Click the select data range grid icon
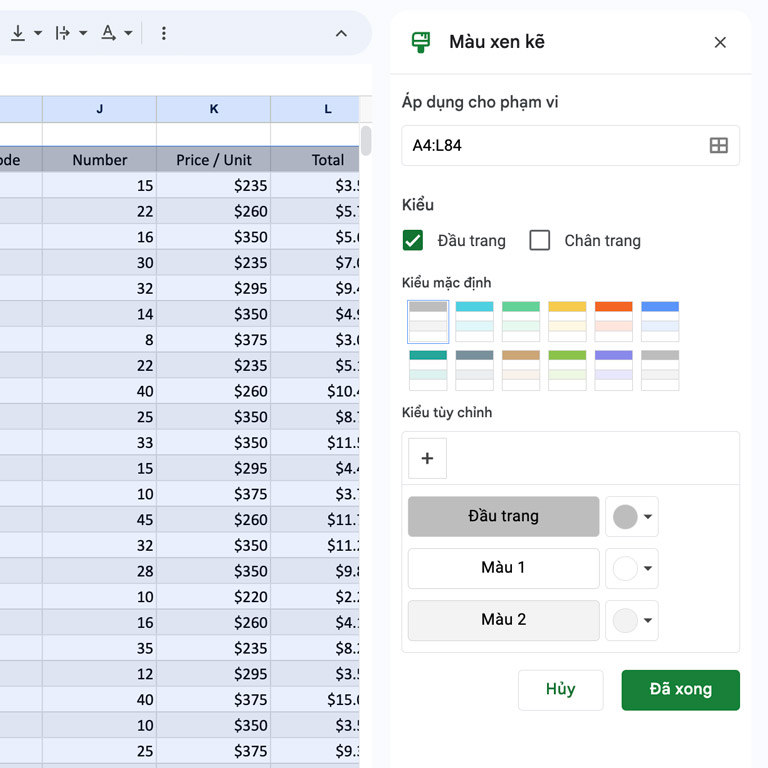This screenshot has height=768, width=768. click(x=718, y=146)
